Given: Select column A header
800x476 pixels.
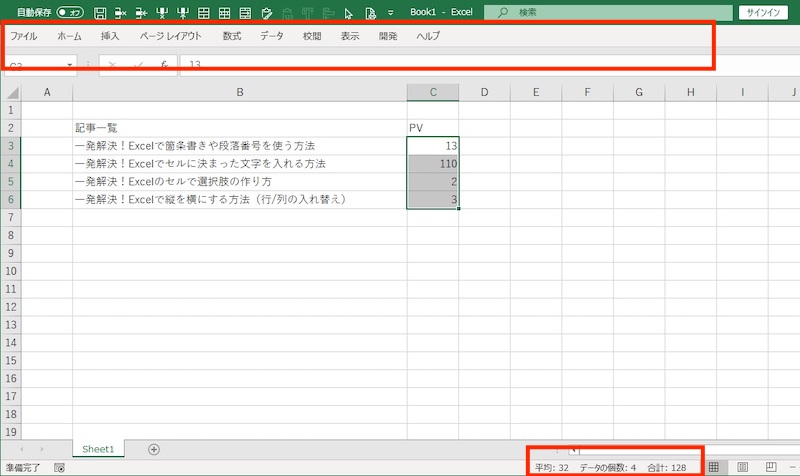Looking at the screenshot, I should point(47,92).
